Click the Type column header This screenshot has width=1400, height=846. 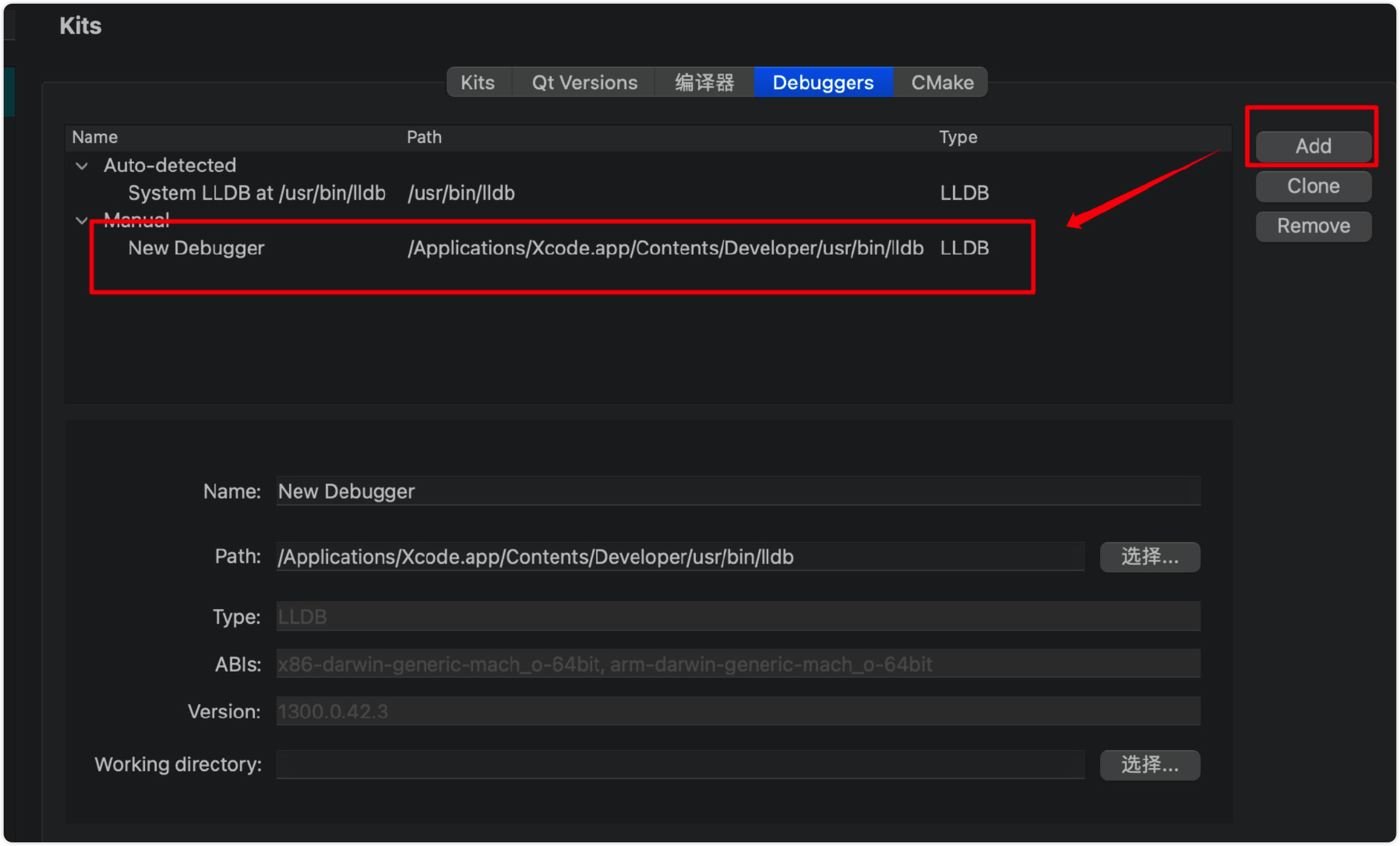[958, 137]
